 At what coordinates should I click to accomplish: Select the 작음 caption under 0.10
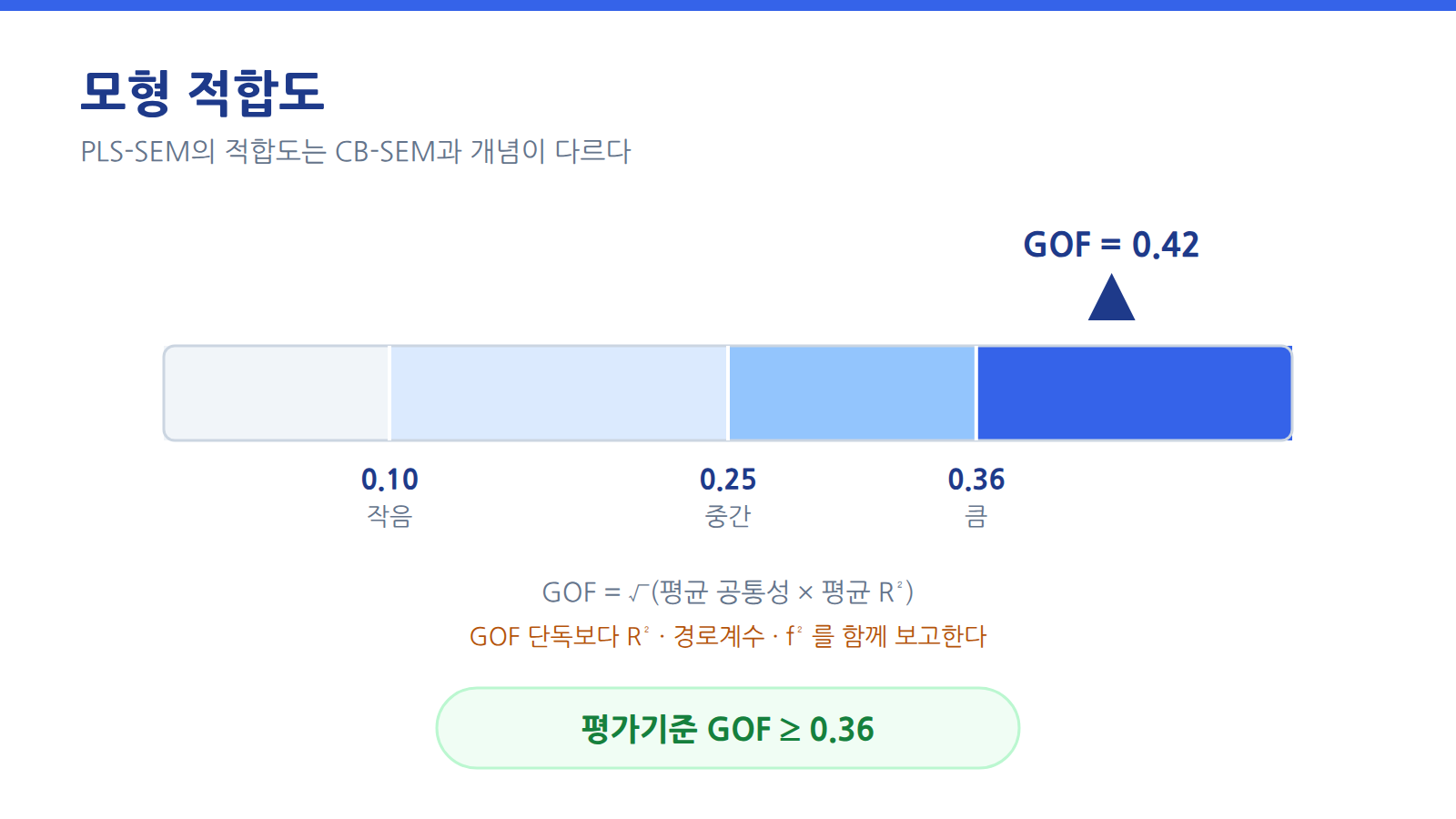(x=389, y=516)
